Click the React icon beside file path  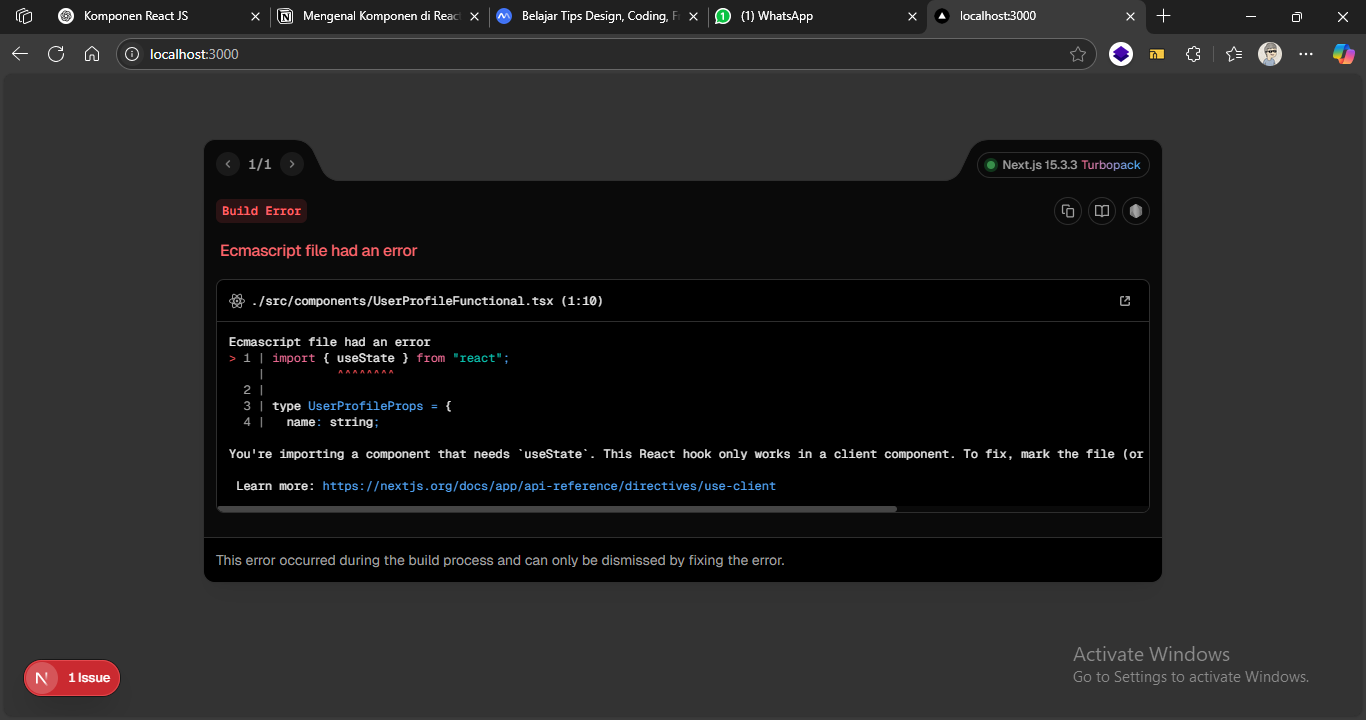coord(237,301)
